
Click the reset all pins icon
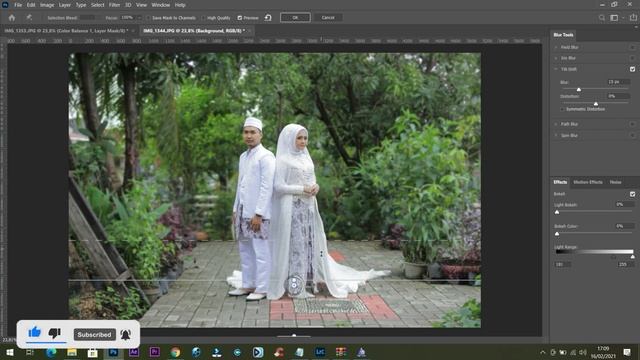pyautogui.click(x=268, y=18)
